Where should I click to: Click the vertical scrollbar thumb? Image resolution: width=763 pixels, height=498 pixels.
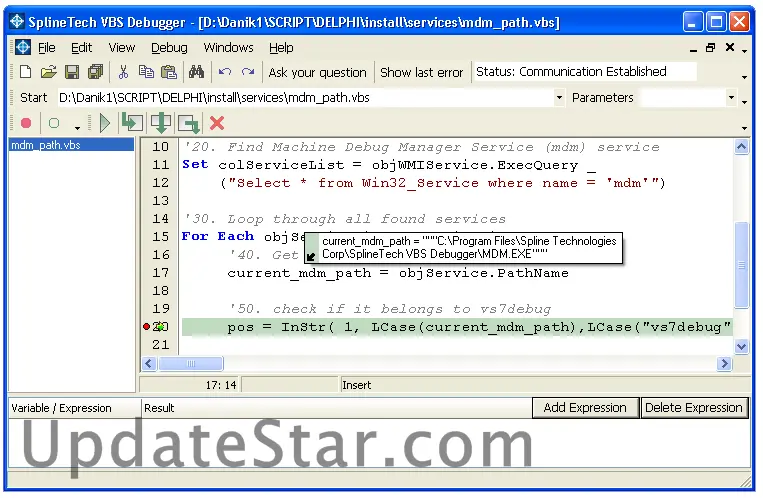coord(741,265)
